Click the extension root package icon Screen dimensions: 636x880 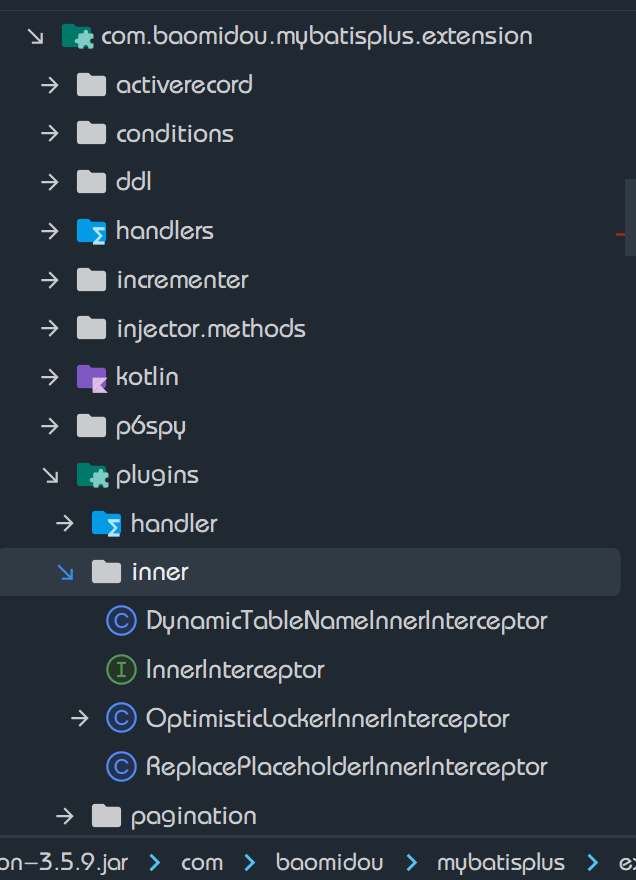click(77, 37)
